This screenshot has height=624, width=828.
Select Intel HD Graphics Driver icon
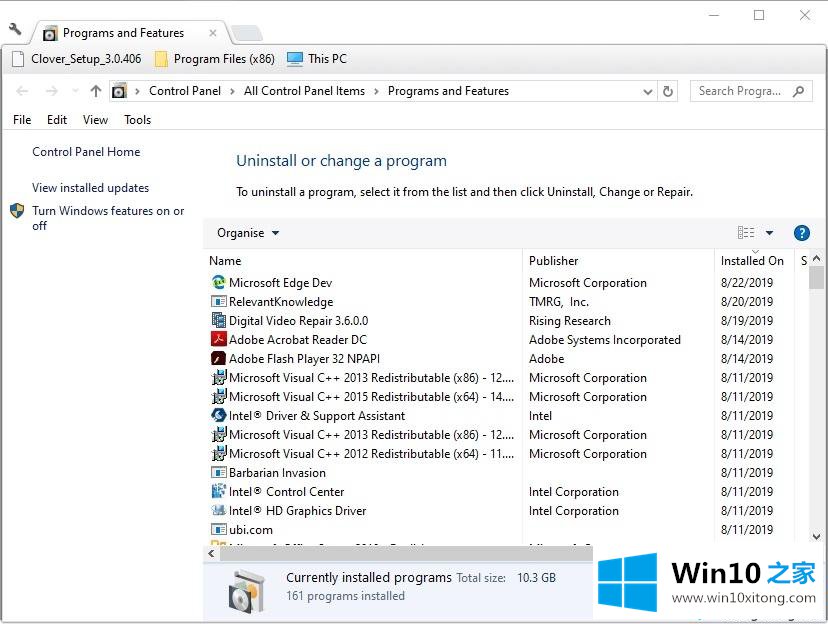pos(218,510)
